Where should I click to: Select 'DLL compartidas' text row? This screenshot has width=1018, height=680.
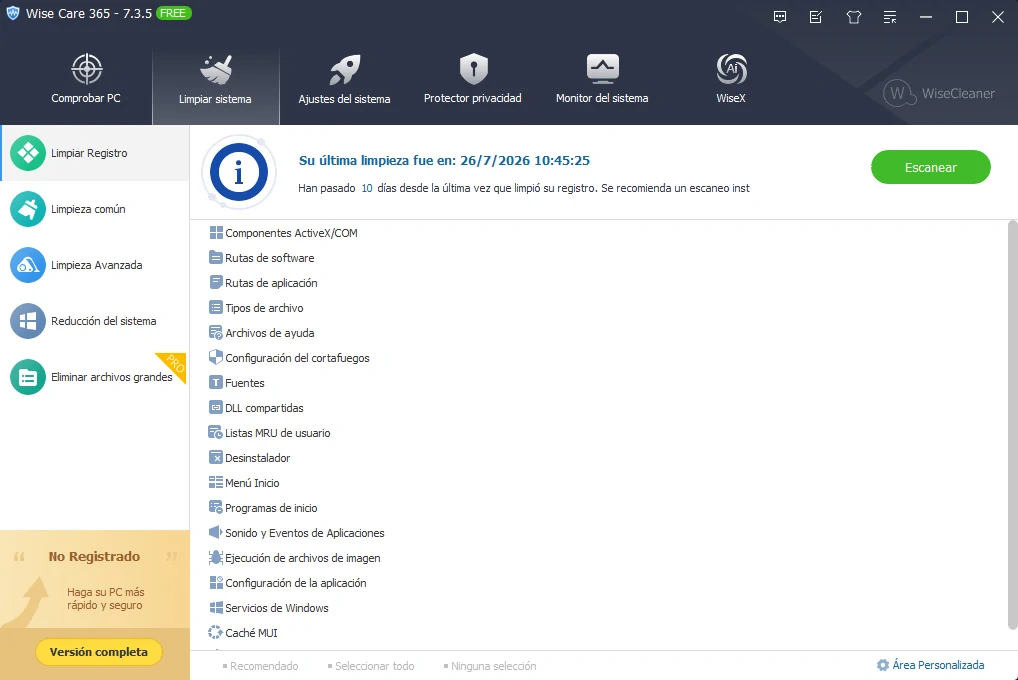264,408
